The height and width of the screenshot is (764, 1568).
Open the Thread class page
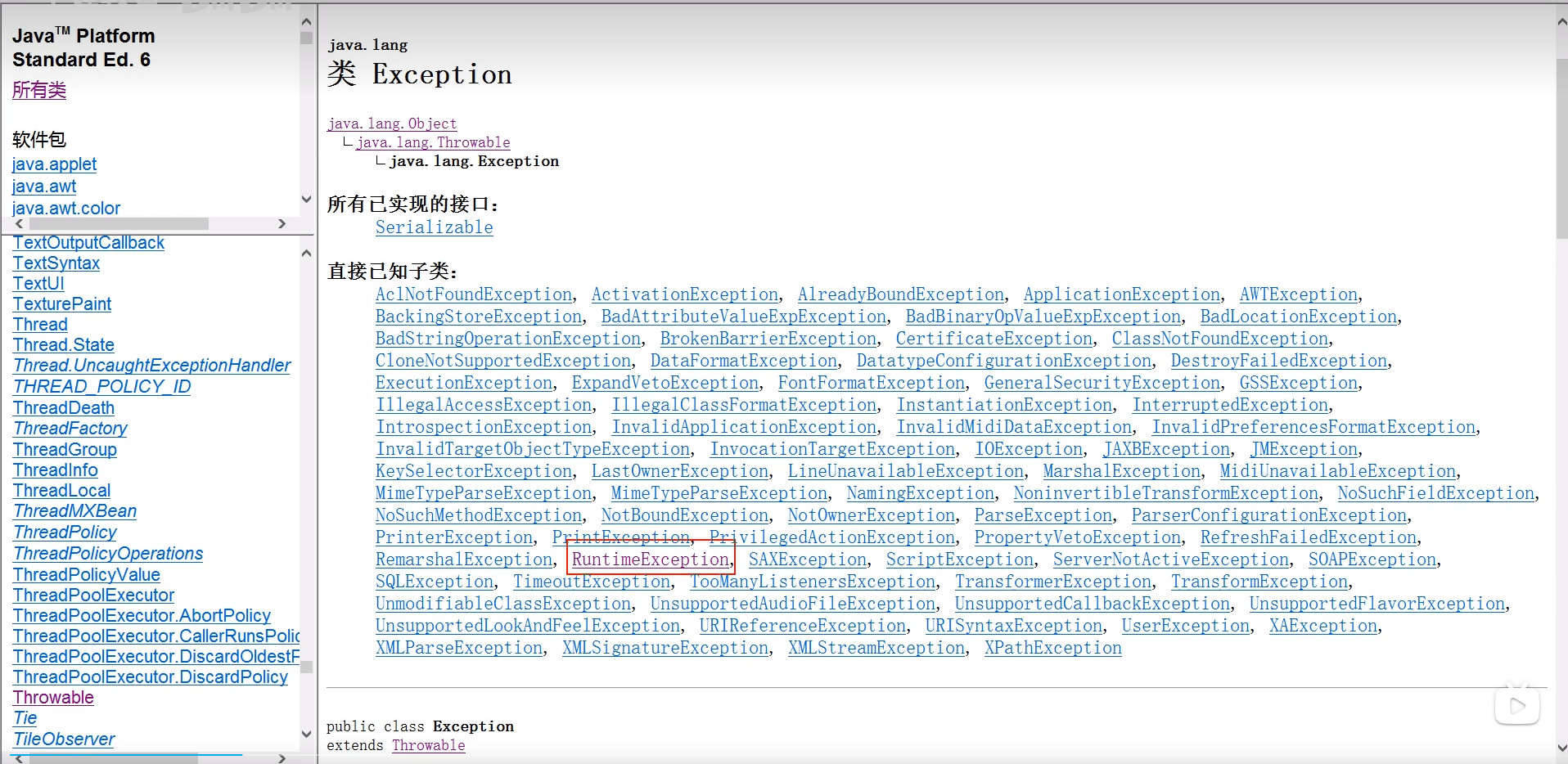[x=40, y=325]
